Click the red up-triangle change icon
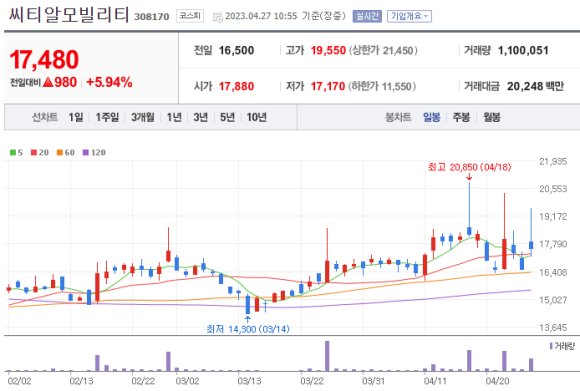 (48, 82)
